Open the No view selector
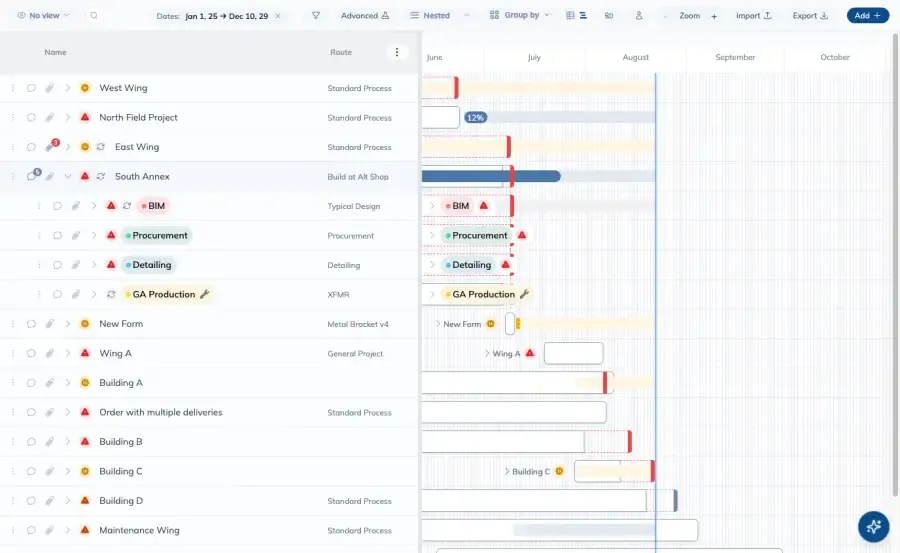The image size is (900, 553). click(44, 16)
